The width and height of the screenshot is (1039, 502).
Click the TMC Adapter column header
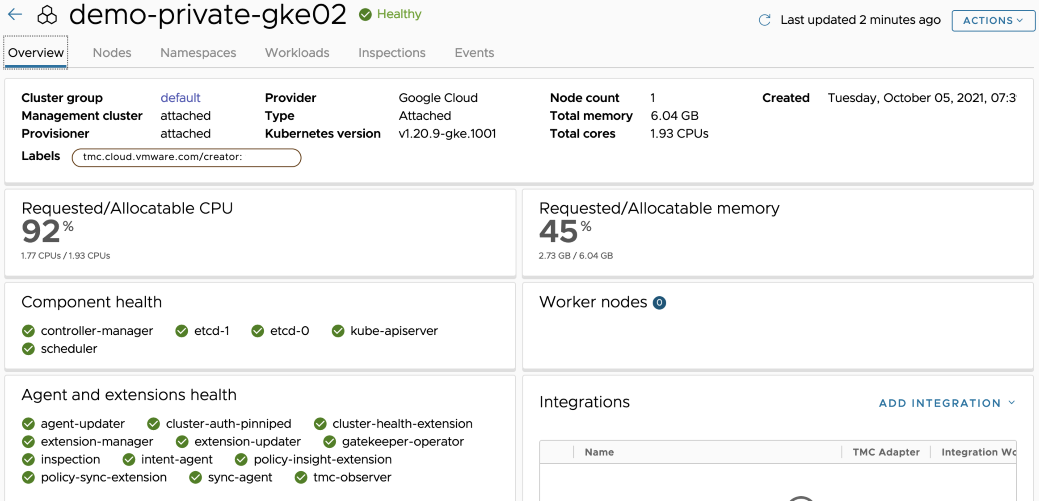pyautogui.click(x=885, y=452)
